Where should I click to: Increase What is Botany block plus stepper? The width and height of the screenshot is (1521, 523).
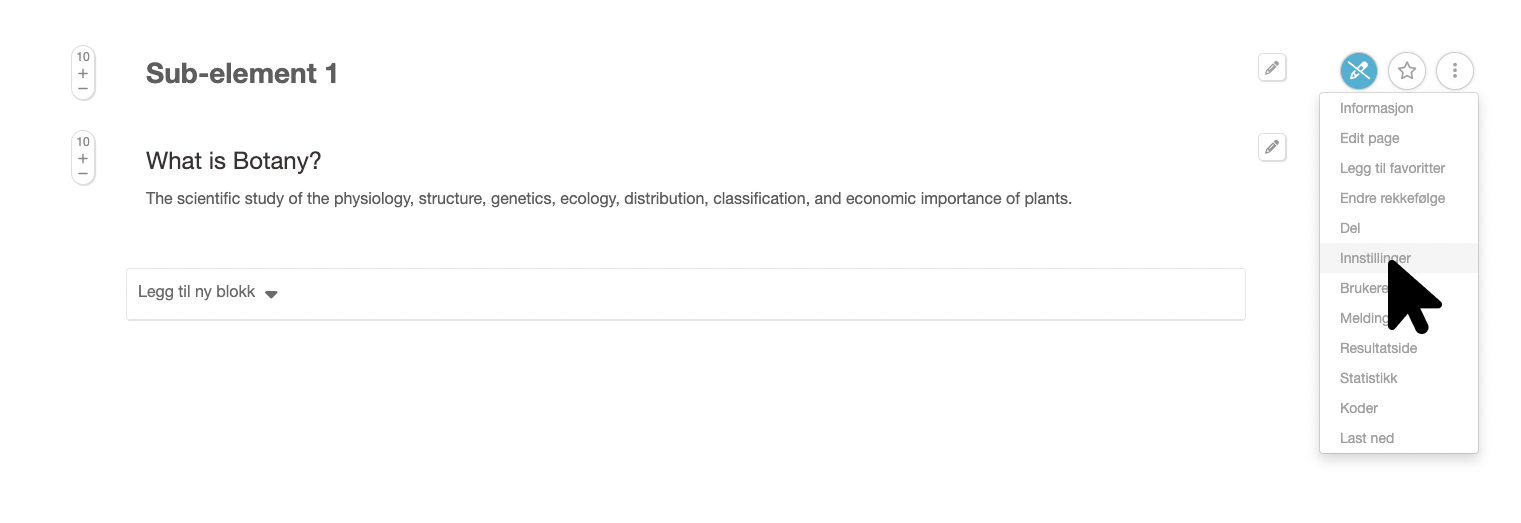[x=83, y=158]
